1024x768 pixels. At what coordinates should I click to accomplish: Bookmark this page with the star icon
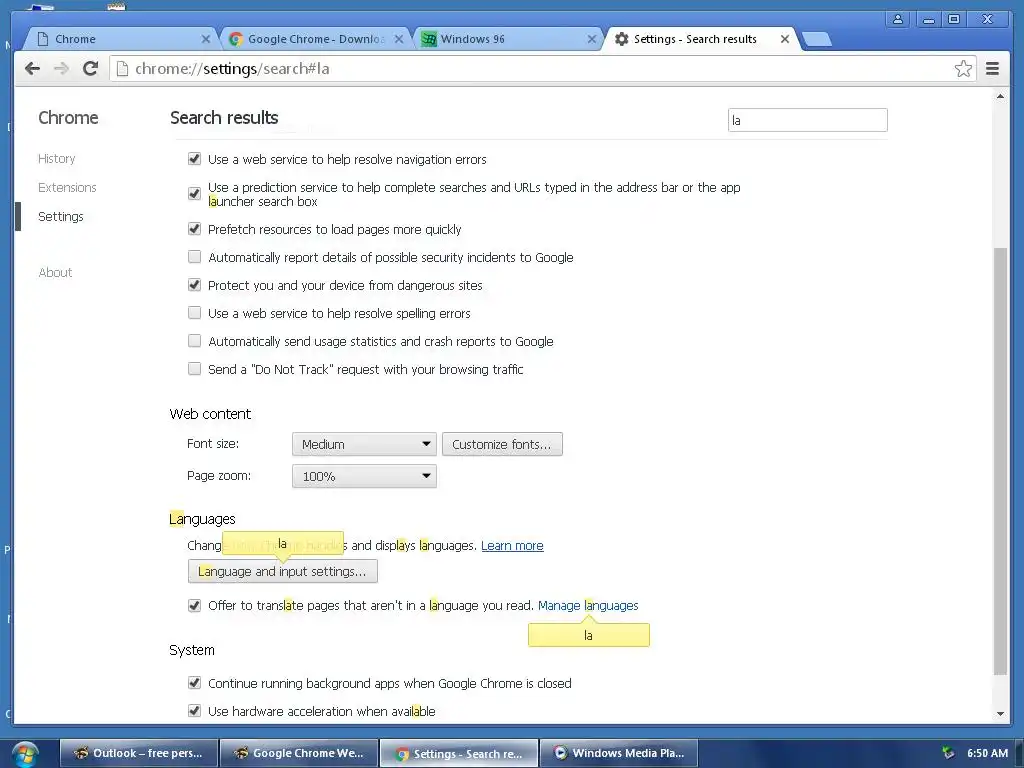click(x=963, y=69)
